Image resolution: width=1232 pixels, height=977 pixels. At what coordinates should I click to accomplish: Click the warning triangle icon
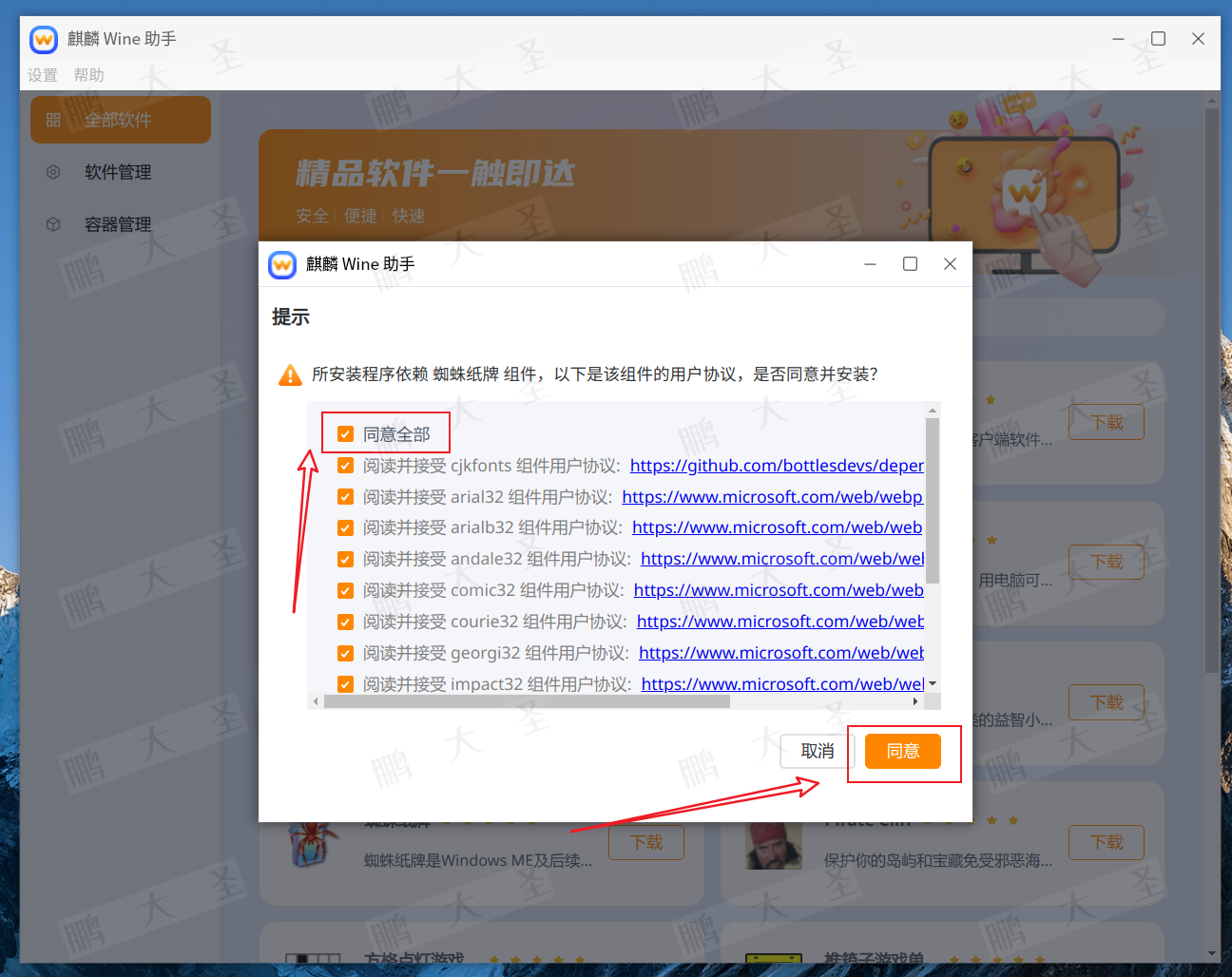tap(290, 375)
